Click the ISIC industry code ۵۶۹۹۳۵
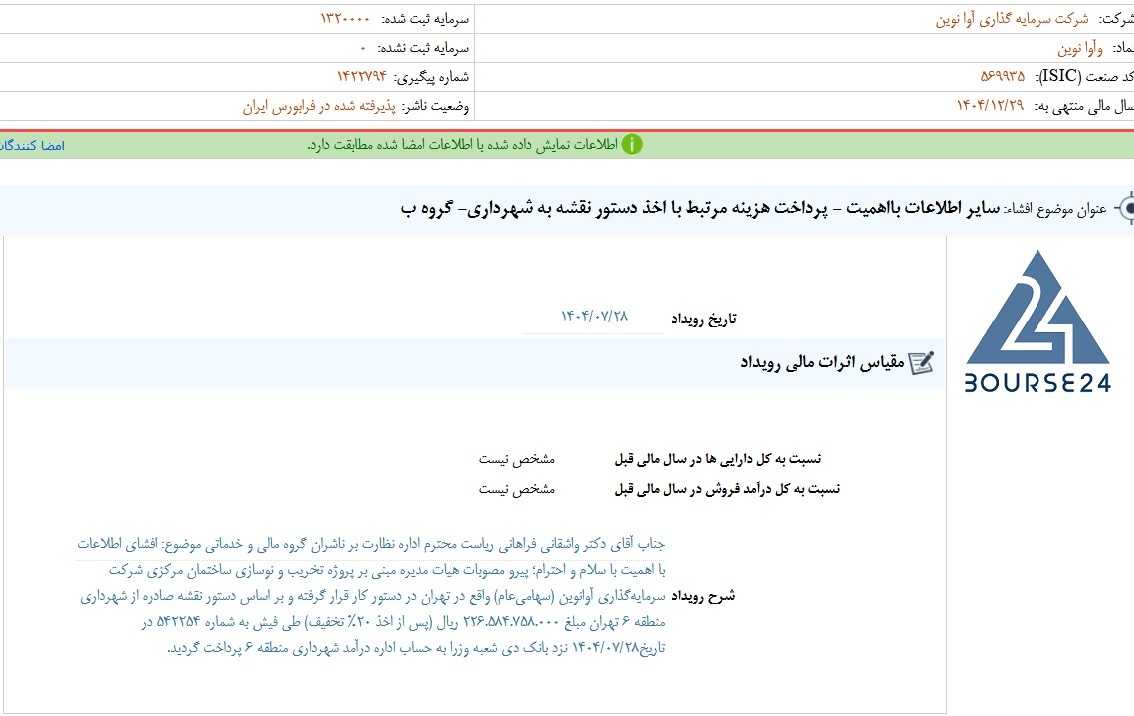This screenshot has width=1134, height=716. pyautogui.click(x=1002, y=76)
